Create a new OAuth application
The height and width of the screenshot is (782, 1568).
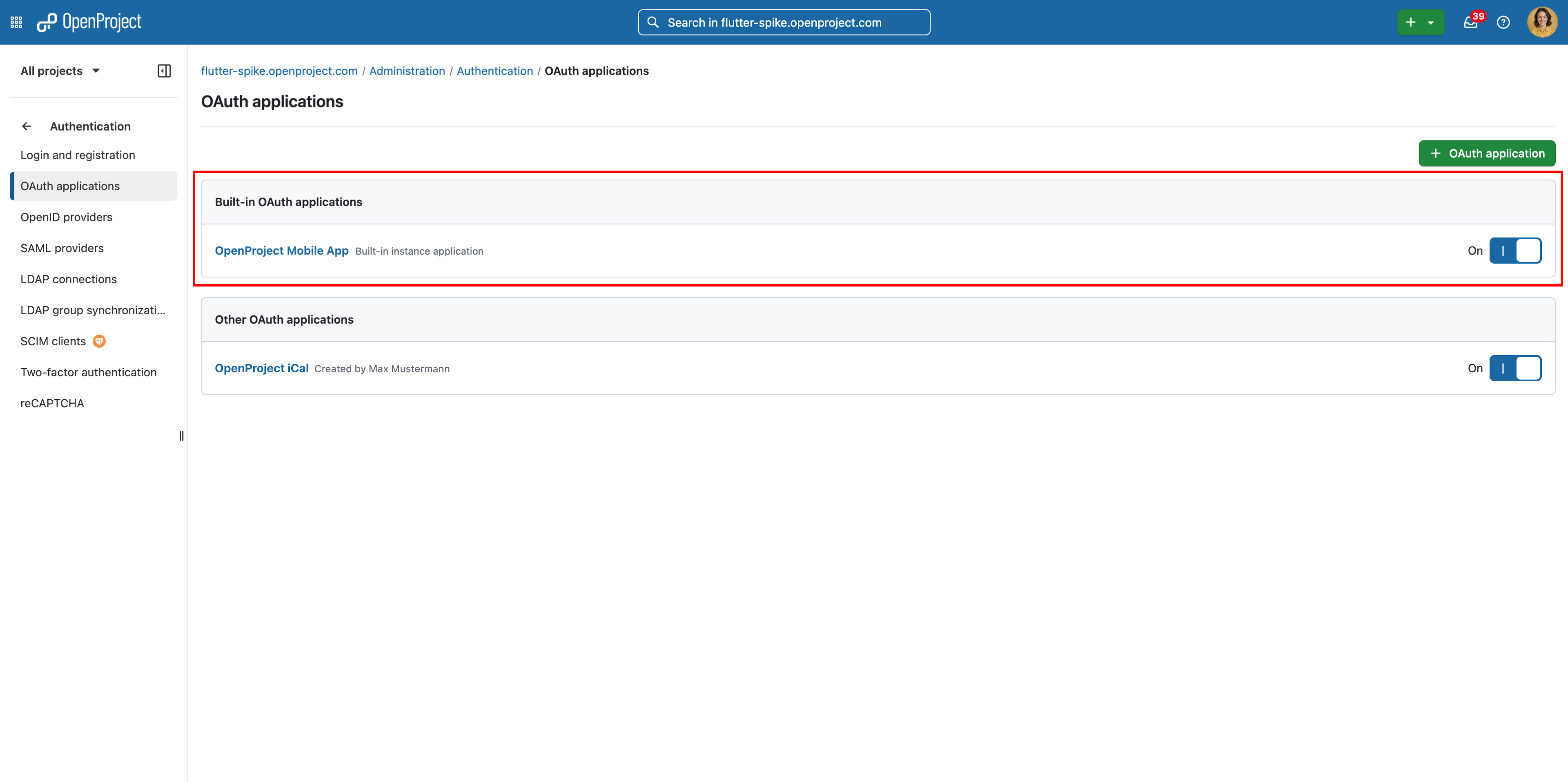coord(1486,153)
